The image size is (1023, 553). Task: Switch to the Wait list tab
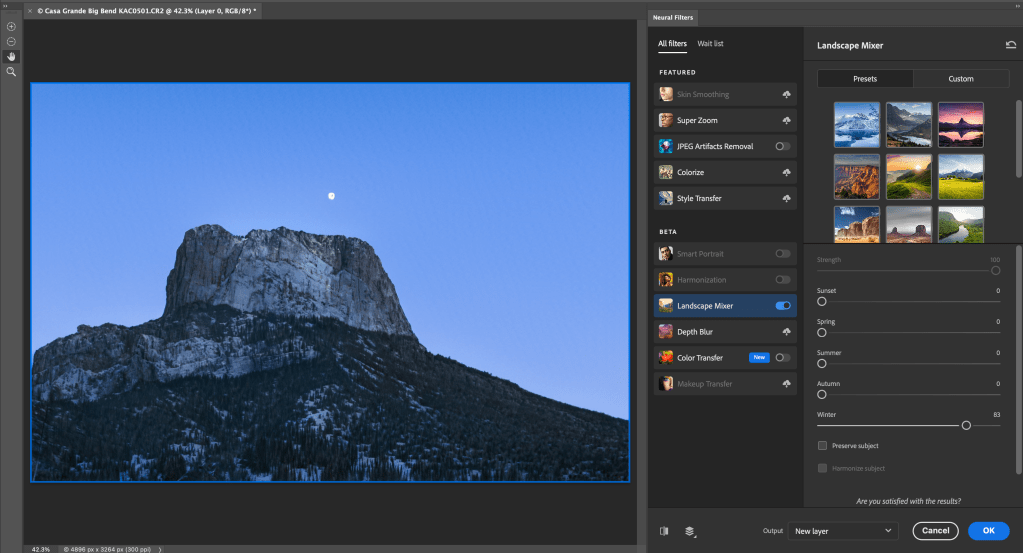coord(710,44)
